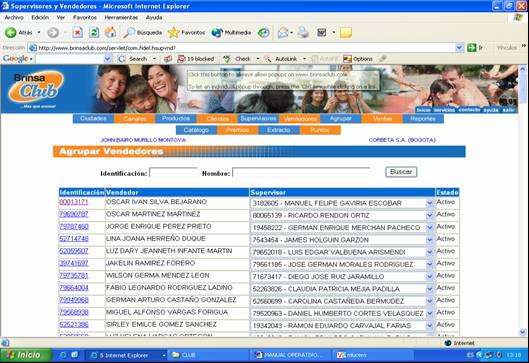The width and height of the screenshot is (529, 363).
Task: Click the printer icon in toolbar
Action: (x=303, y=32)
